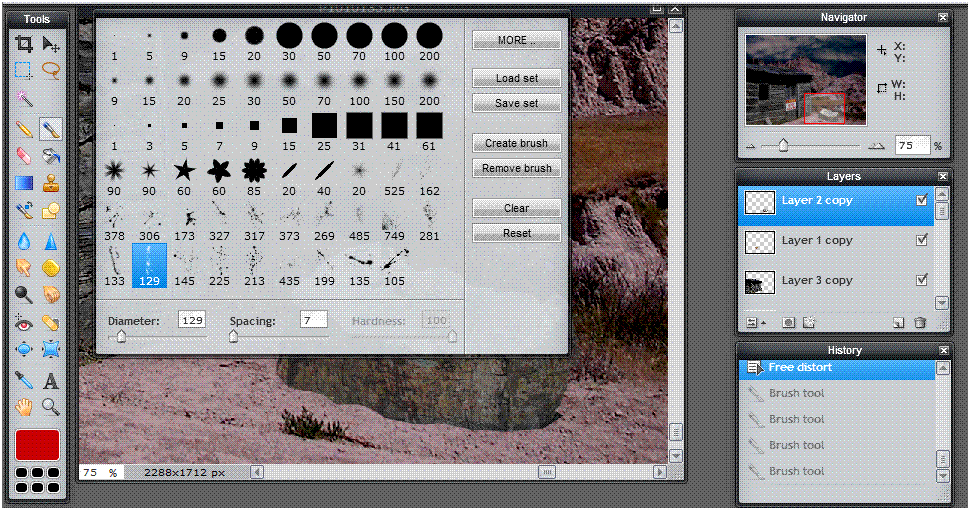970x511 pixels.
Task: Toggle visibility of Layer 2 copy
Action: tap(922, 200)
